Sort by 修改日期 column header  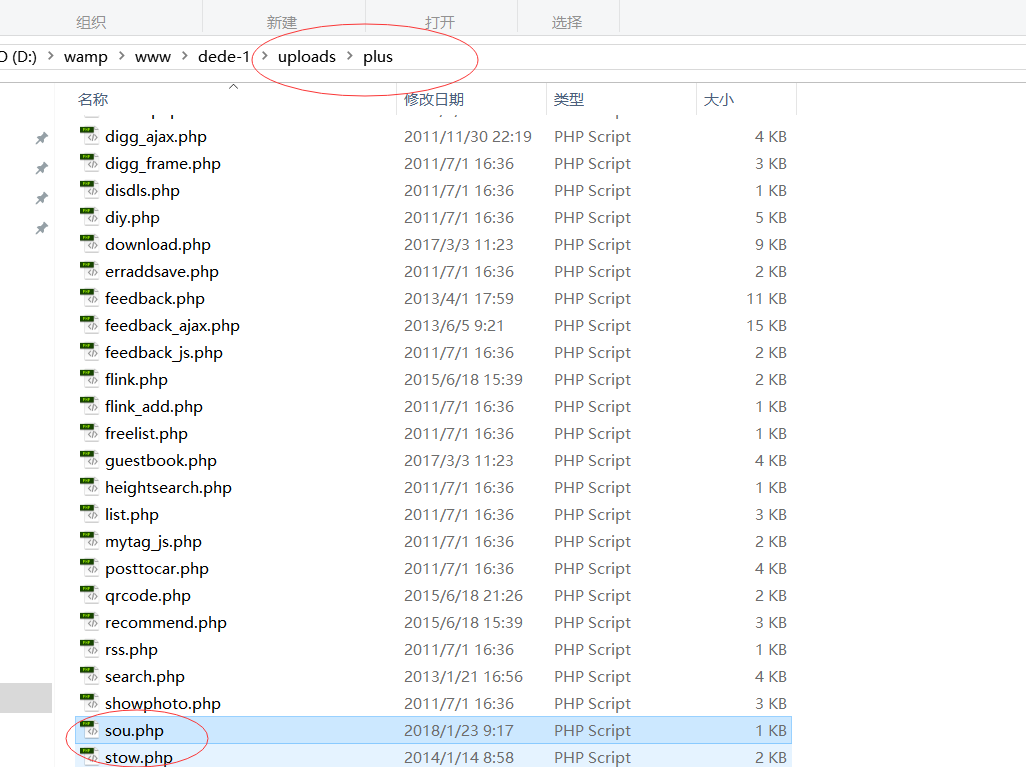(x=433, y=100)
